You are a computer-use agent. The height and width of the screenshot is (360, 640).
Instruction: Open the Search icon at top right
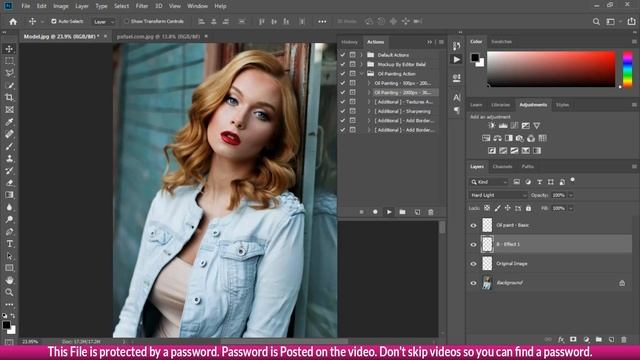click(596, 22)
